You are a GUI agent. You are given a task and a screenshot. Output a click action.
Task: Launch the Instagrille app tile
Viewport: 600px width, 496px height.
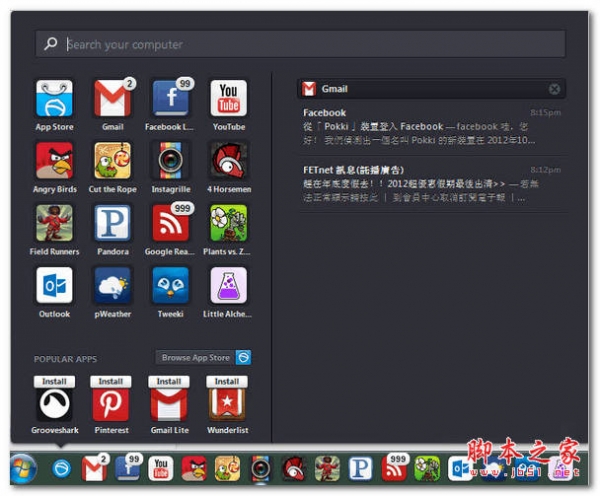click(171, 161)
